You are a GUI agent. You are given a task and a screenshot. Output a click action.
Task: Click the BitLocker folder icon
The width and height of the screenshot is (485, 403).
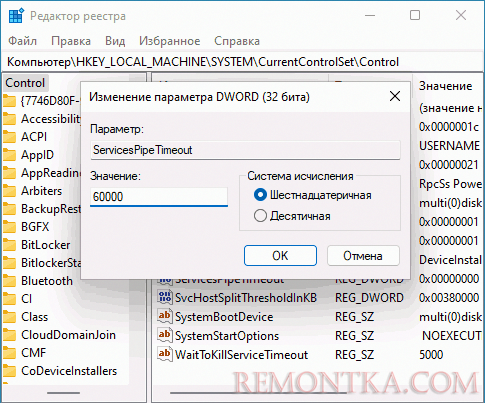[9, 245]
